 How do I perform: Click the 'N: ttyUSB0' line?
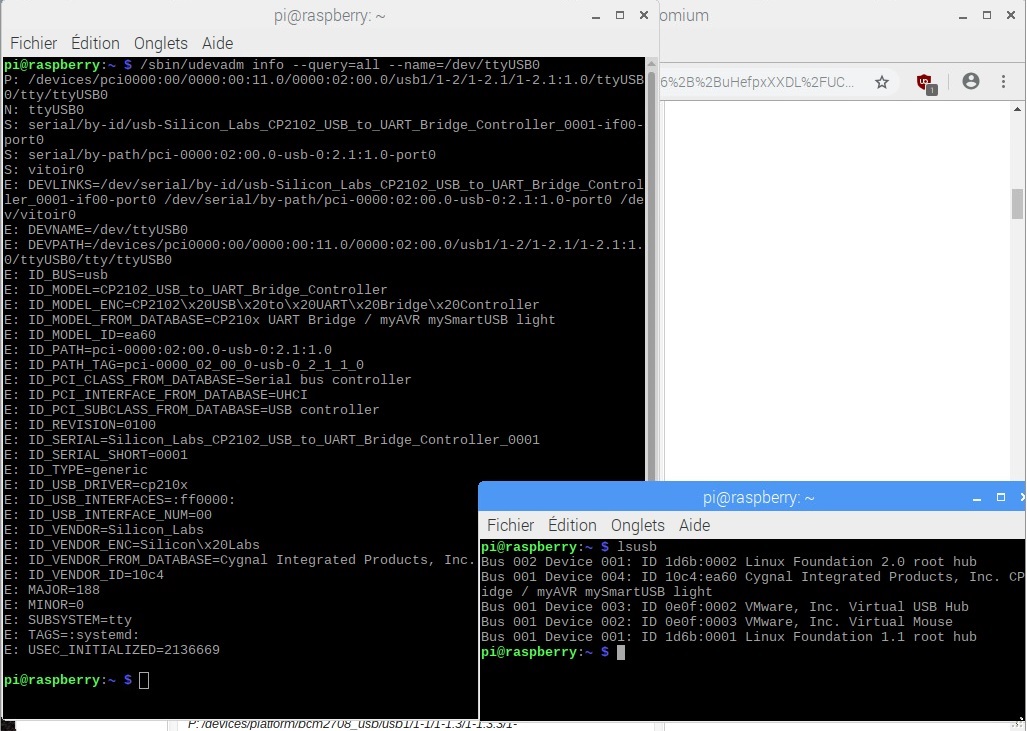pyautogui.click(x=44, y=110)
